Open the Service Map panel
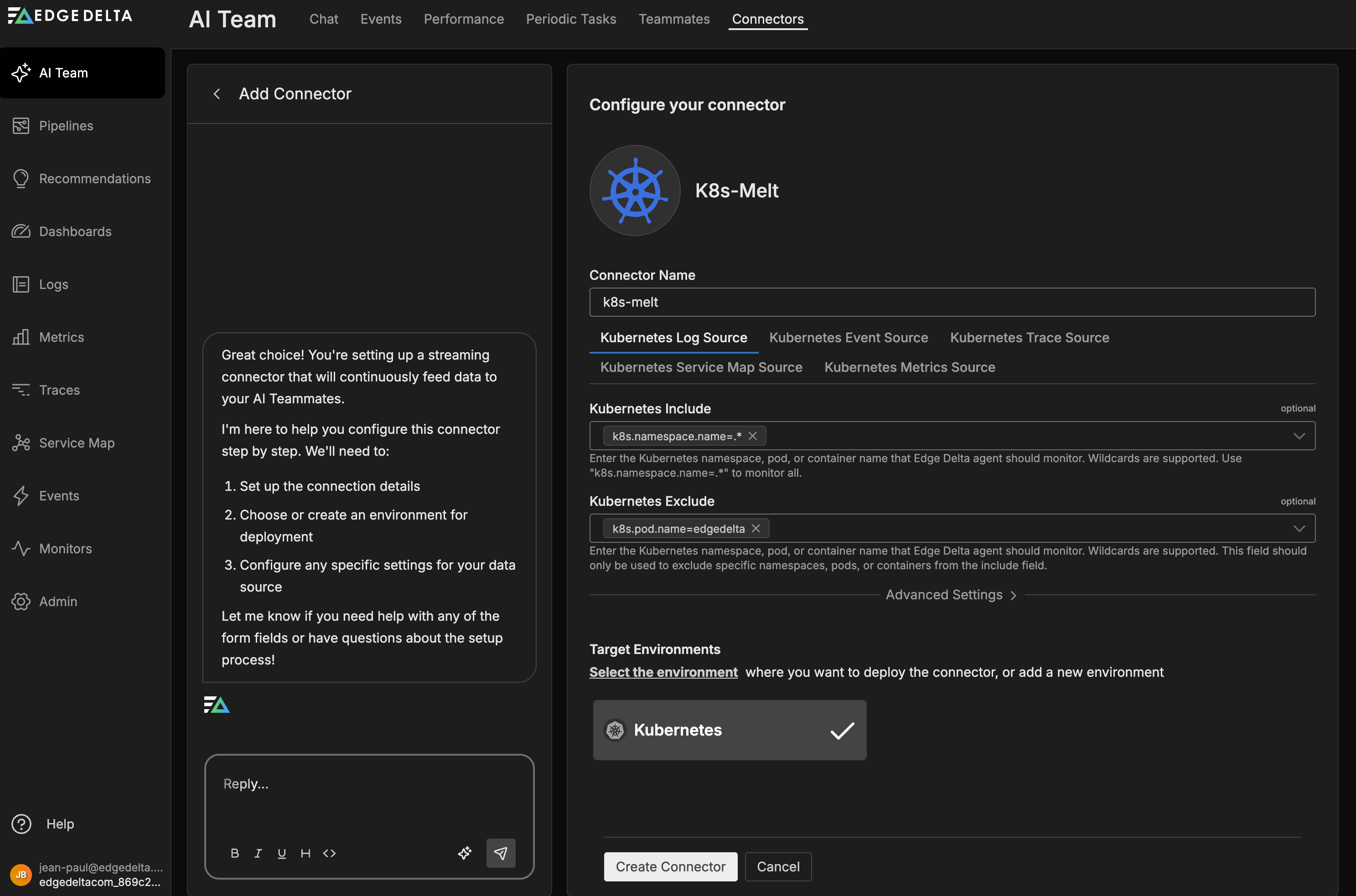 click(x=76, y=443)
